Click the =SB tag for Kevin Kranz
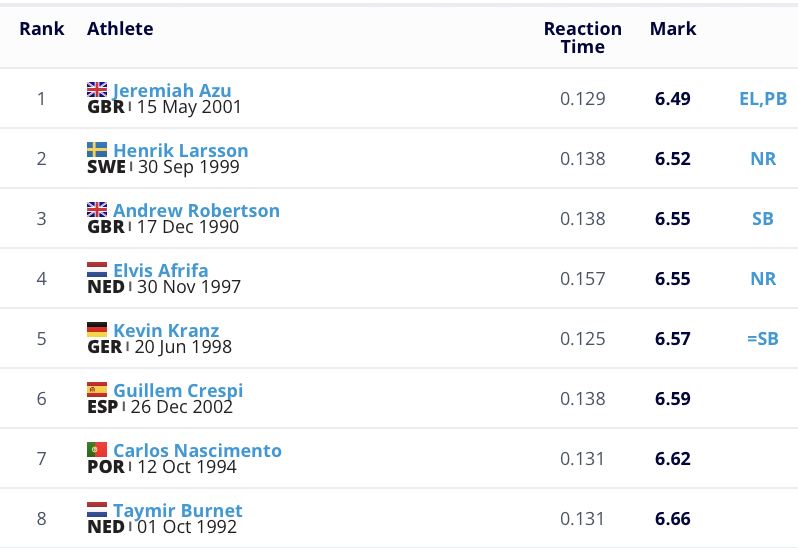 (763, 339)
